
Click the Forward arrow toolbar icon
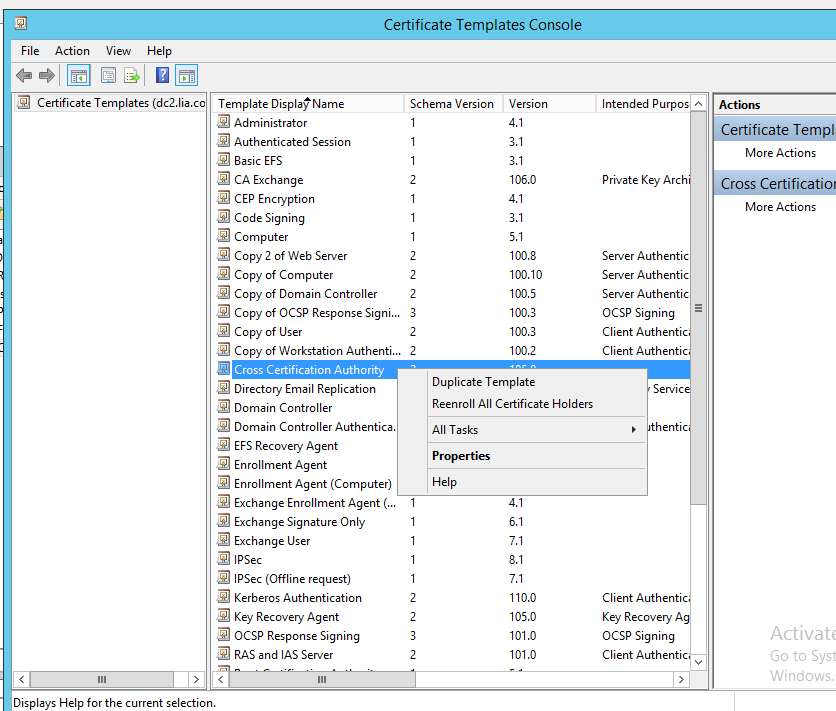(x=47, y=76)
